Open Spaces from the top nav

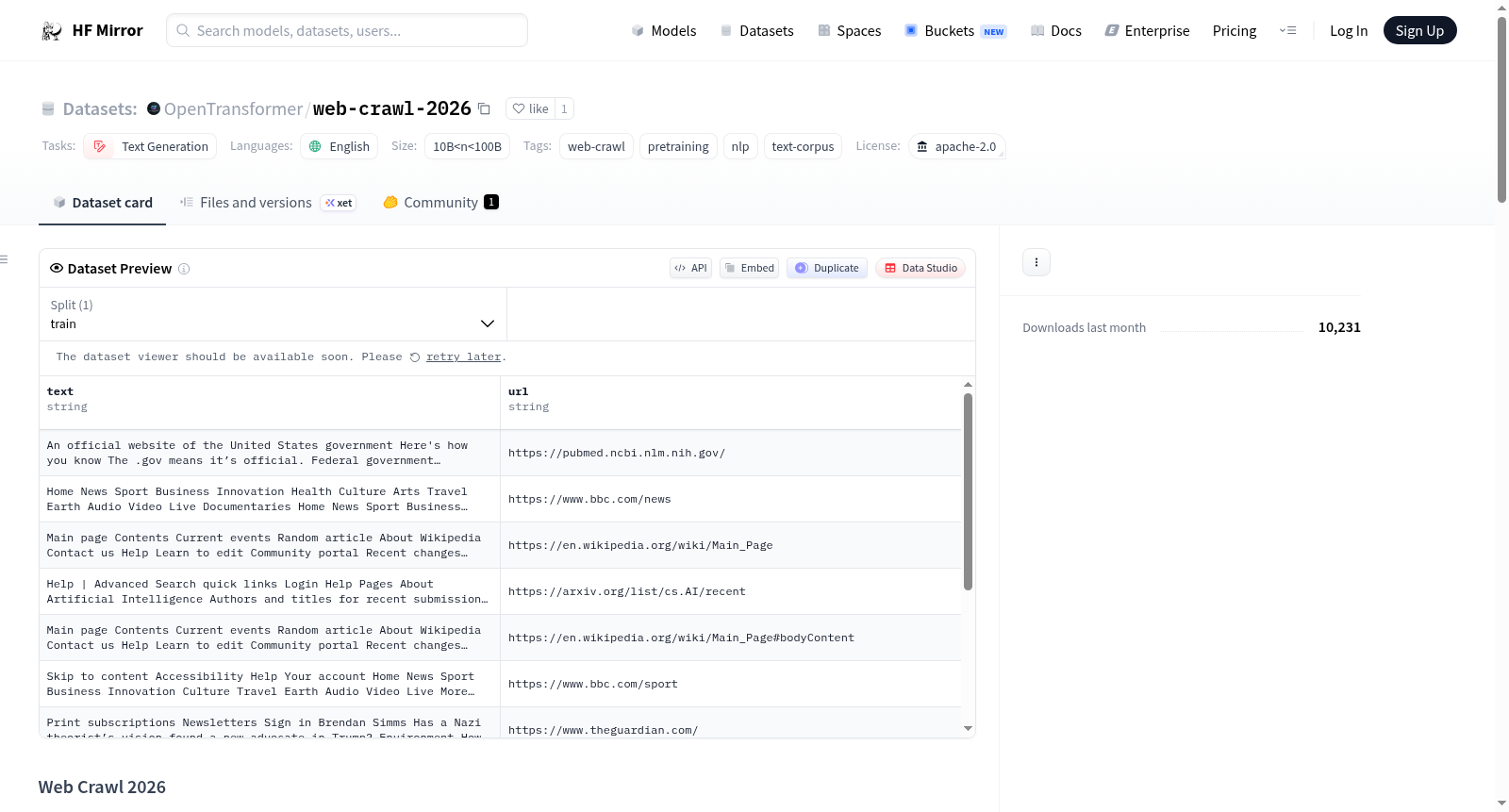point(850,31)
